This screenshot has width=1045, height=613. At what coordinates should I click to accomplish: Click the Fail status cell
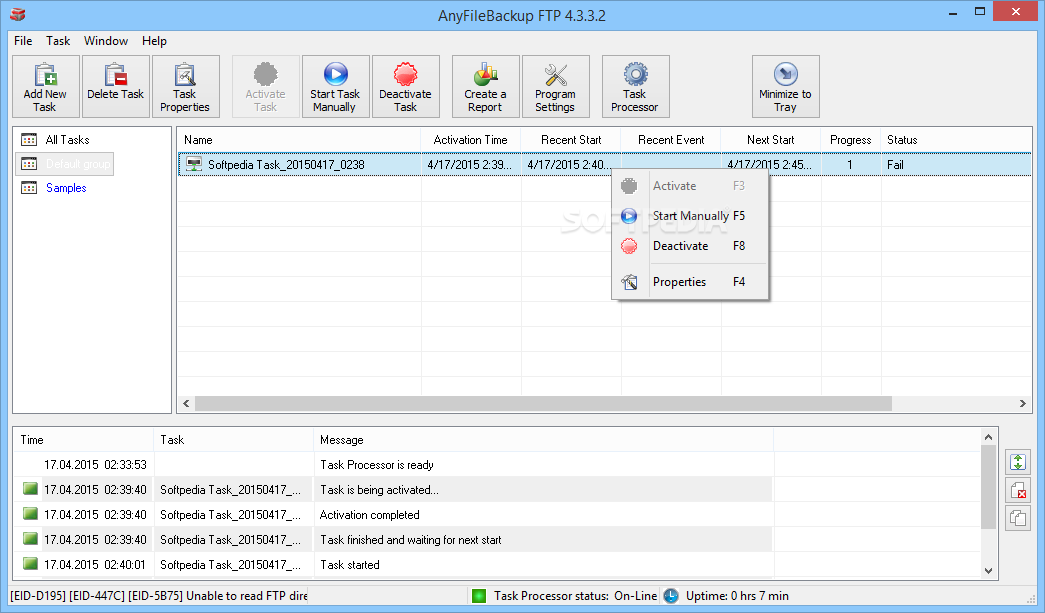click(895, 165)
